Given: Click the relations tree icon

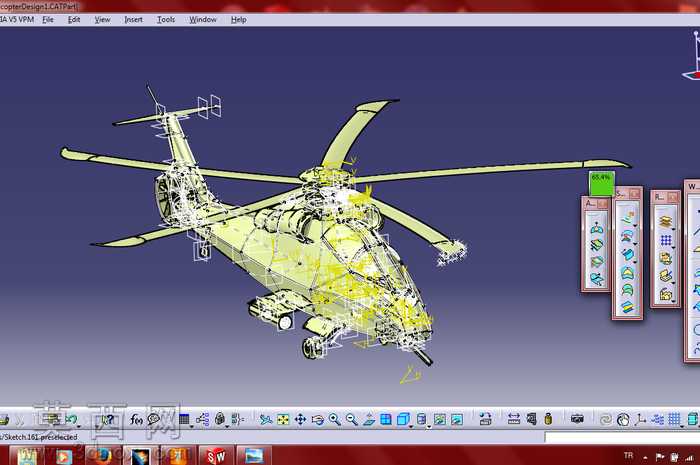Looking at the screenshot, I should (202, 419).
